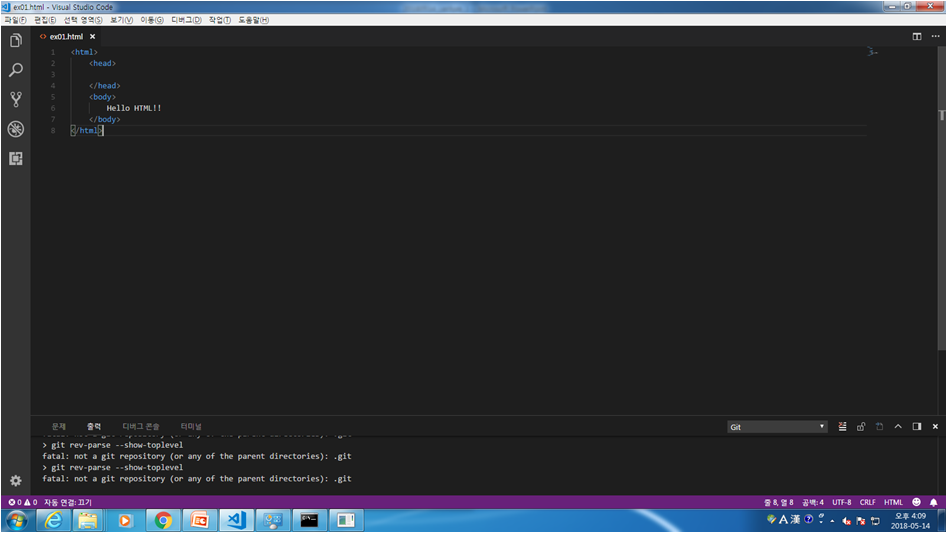Click the taskbar clock showing 오후 4:09
947x533 pixels.
910,521
